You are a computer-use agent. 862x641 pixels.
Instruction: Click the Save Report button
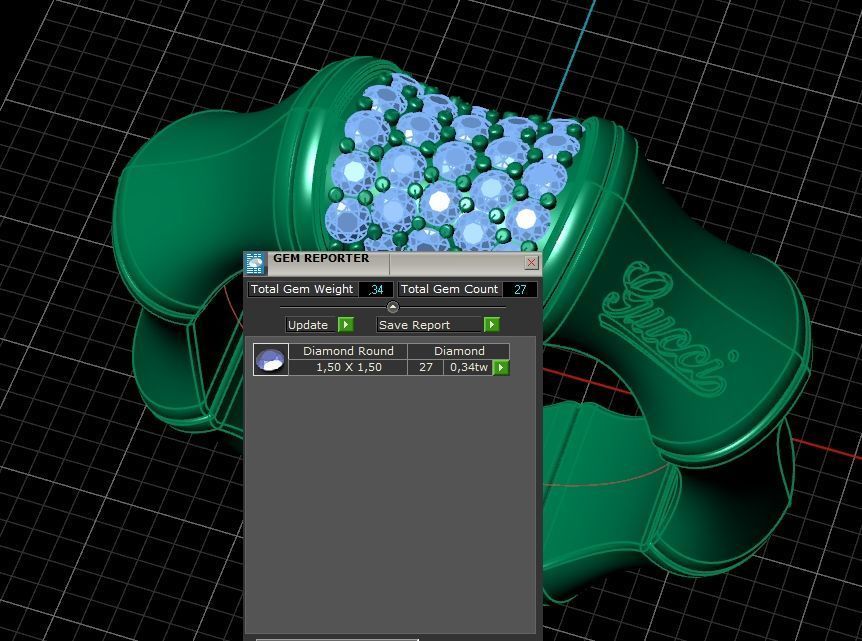point(430,325)
